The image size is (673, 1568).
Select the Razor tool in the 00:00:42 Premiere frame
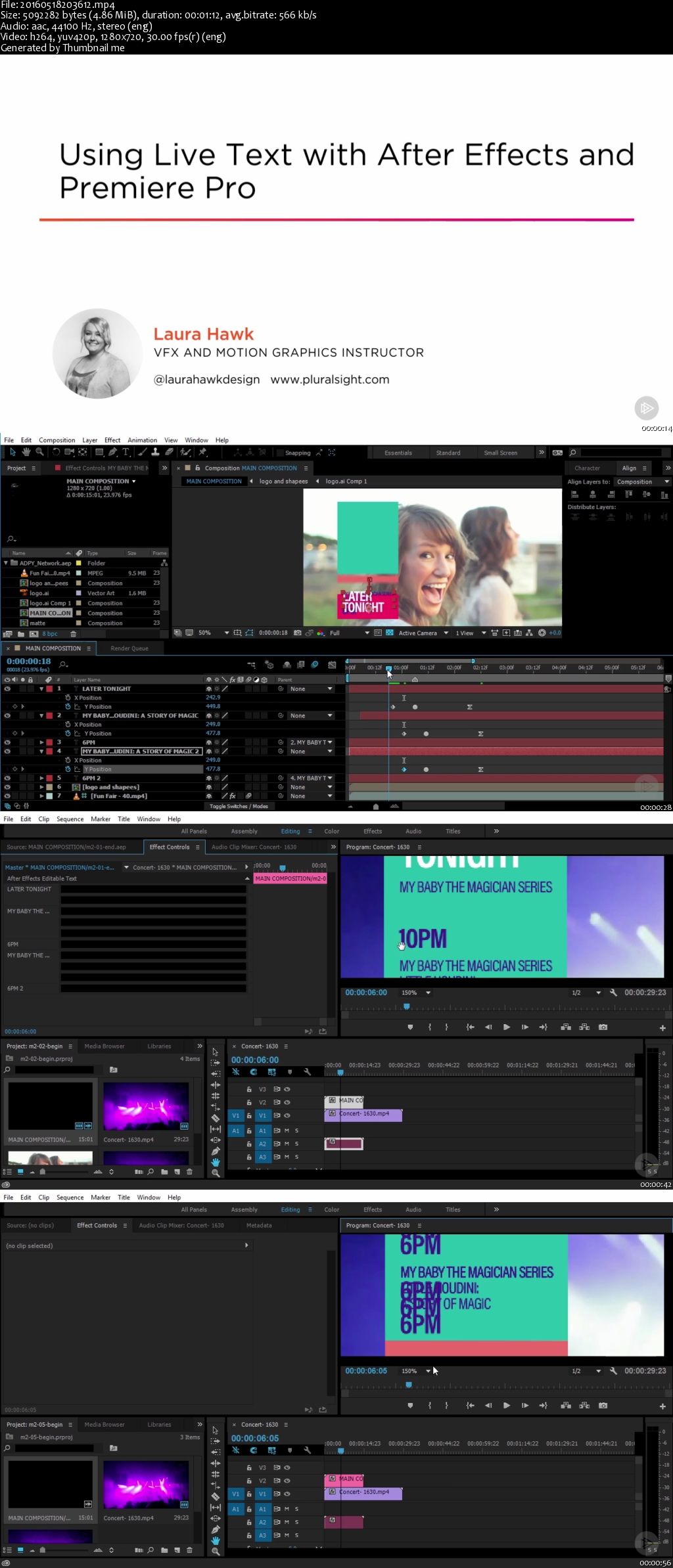pyautogui.click(x=215, y=1118)
